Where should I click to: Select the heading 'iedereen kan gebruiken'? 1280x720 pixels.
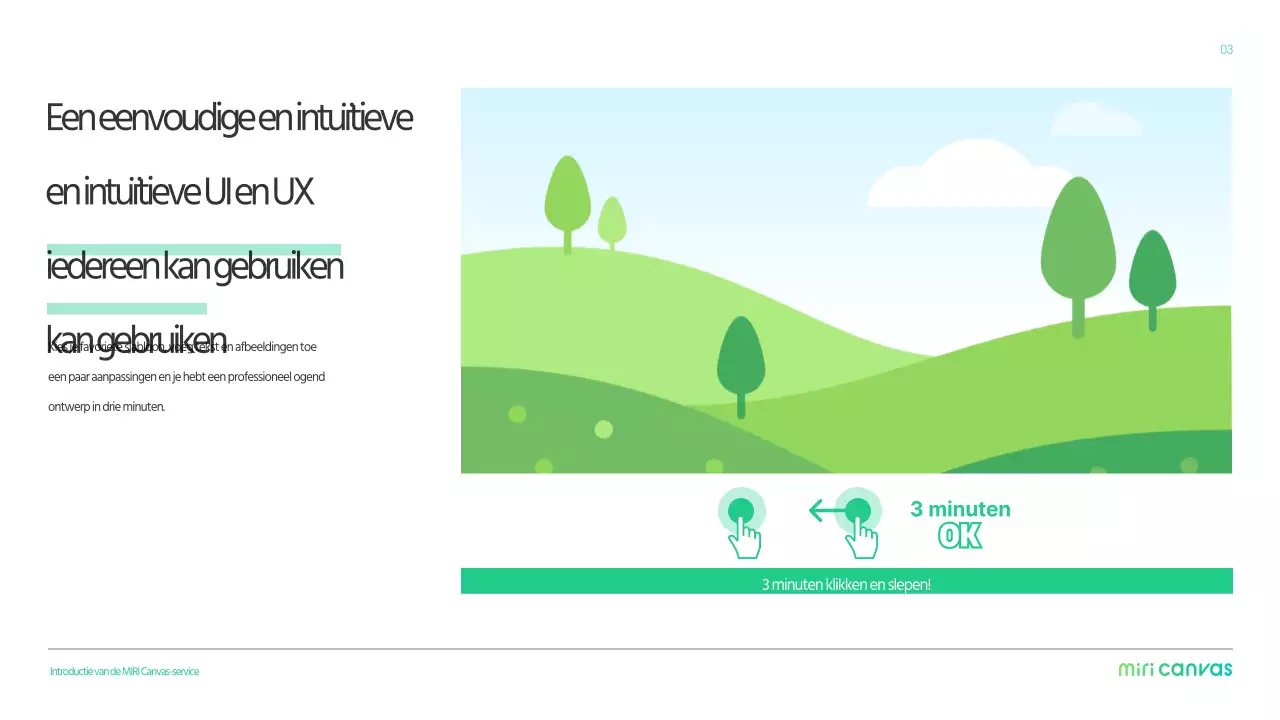coord(195,267)
